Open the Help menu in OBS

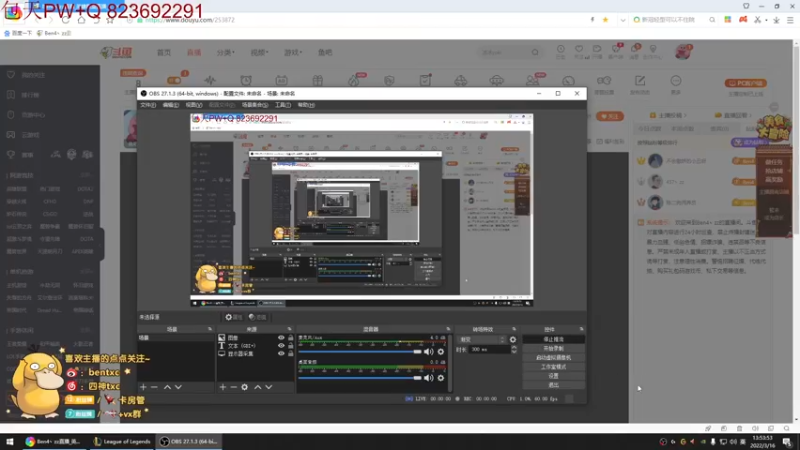click(306, 105)
